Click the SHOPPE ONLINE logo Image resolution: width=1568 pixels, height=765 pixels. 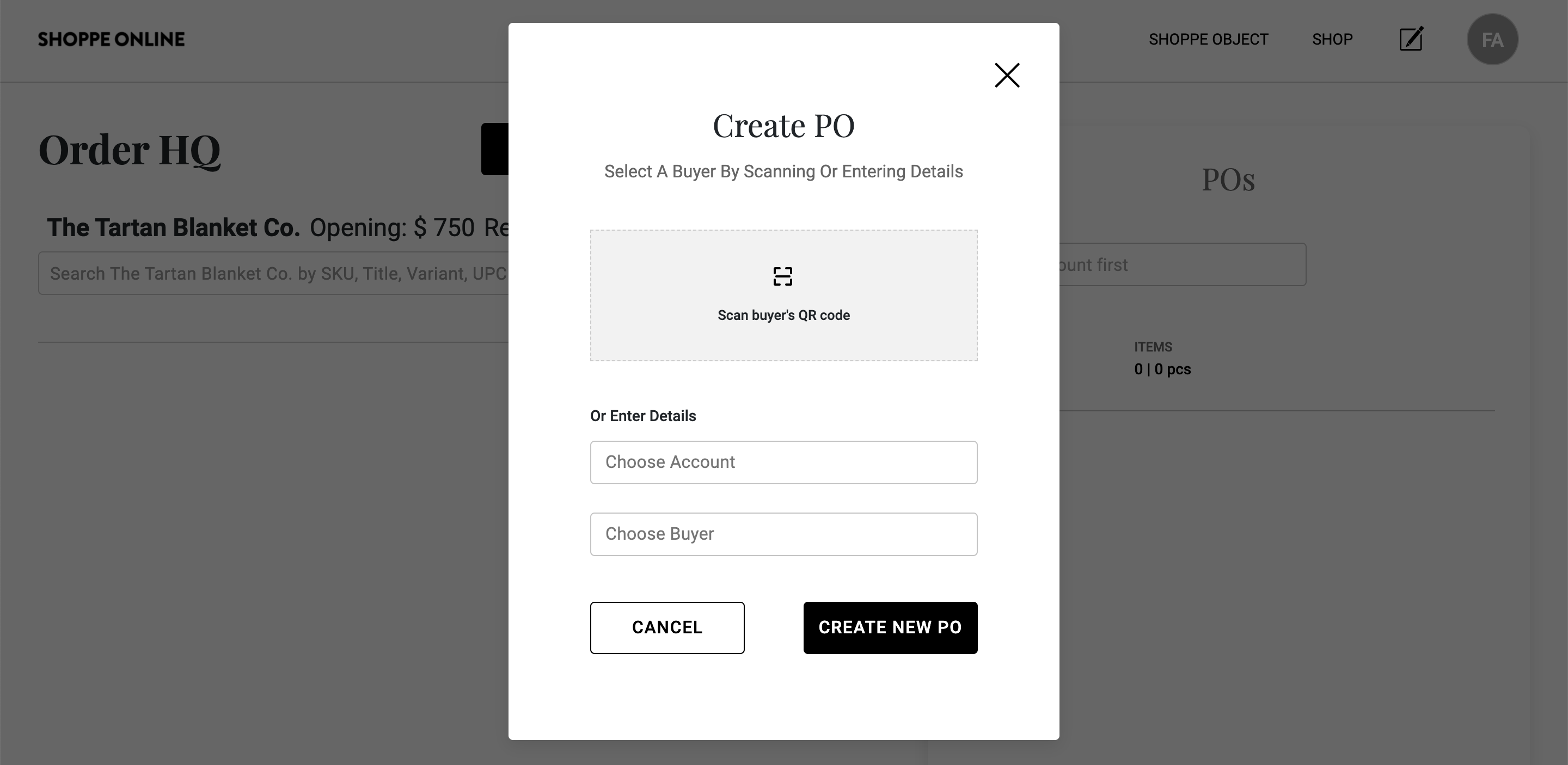point(112,40)
